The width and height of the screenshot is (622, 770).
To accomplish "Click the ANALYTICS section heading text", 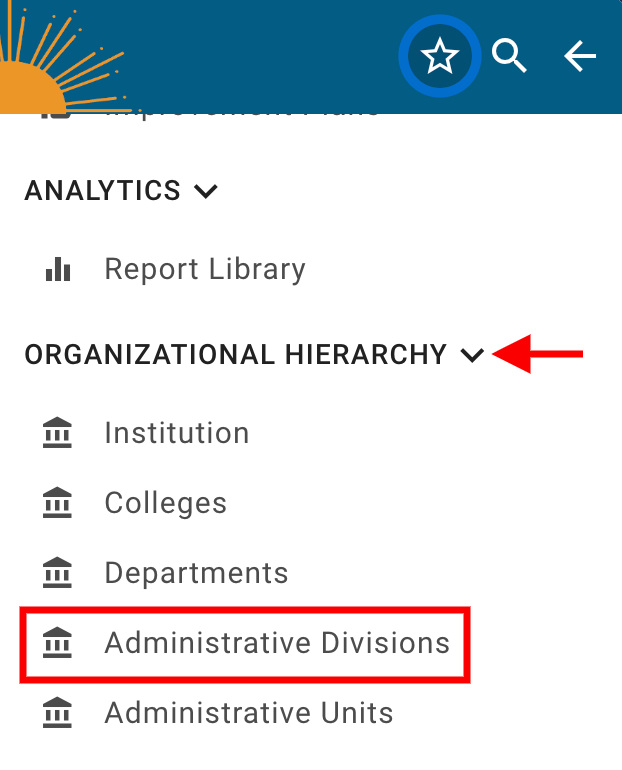I will (x=103, y=190).
